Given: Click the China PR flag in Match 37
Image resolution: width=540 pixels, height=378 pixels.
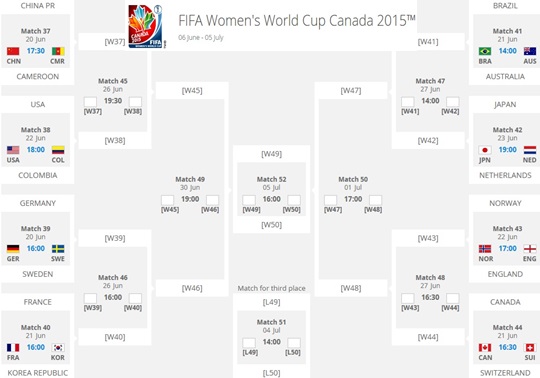Looking at the screenshot, I should (13, 51).
